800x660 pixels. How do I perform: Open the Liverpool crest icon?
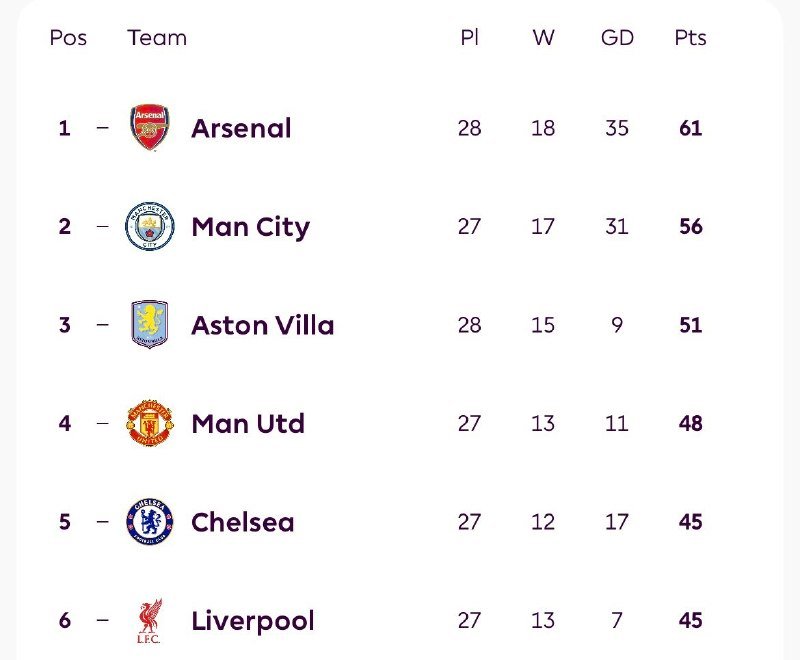click(150, 621)
